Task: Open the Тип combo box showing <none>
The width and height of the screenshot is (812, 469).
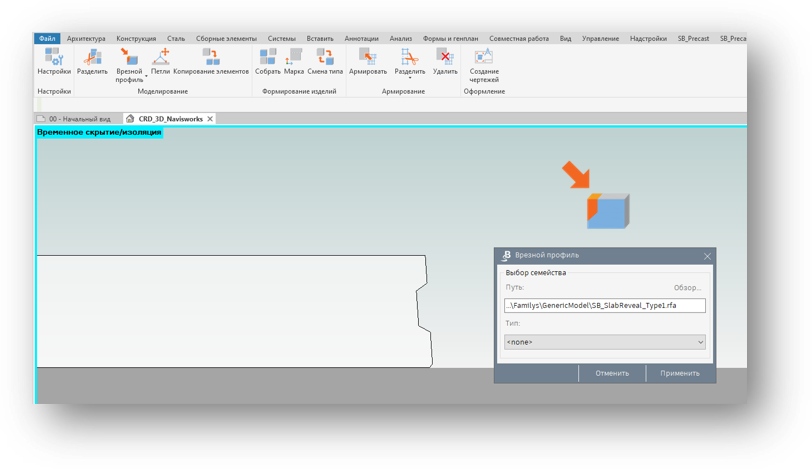Action: pos(604,342)
